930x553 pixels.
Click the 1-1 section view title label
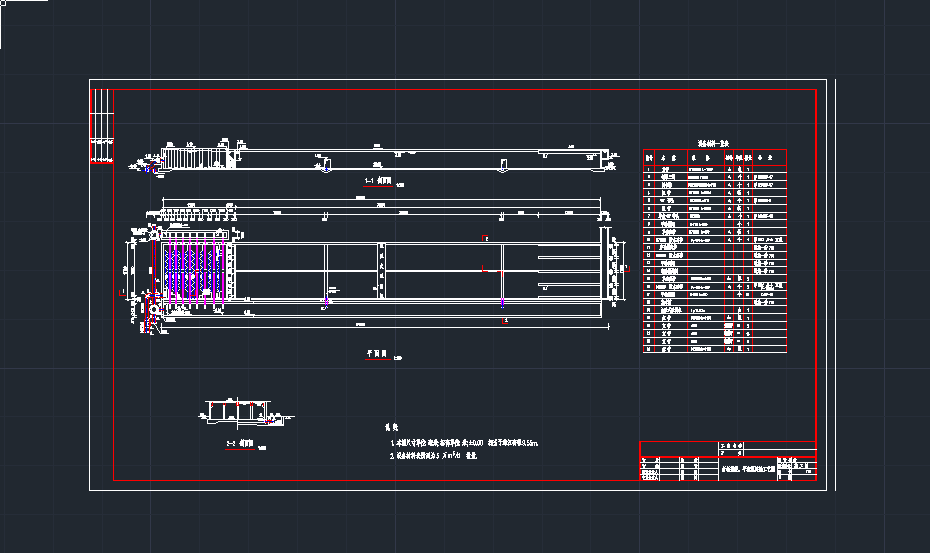tap(369, 182)
